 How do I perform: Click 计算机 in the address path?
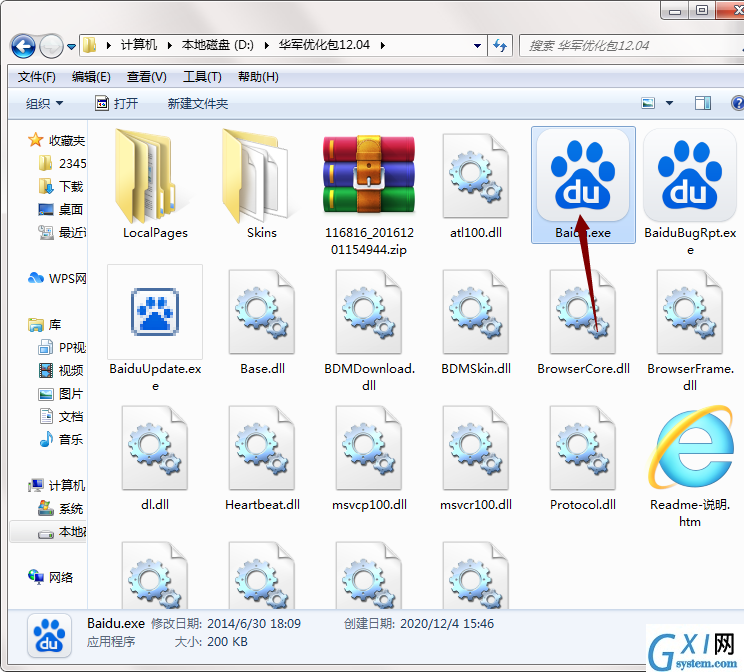(x=139, y=45)
